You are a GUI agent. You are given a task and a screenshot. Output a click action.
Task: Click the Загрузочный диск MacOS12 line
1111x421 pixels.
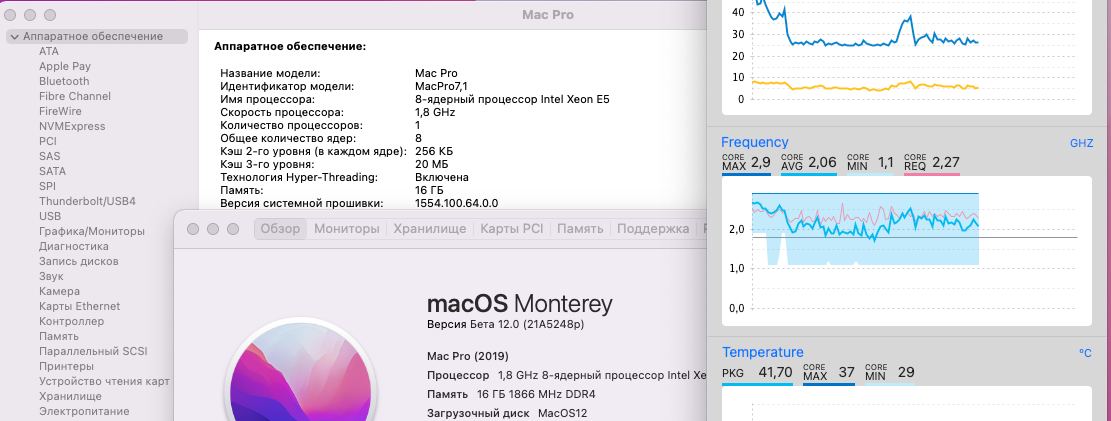point(507,413)
